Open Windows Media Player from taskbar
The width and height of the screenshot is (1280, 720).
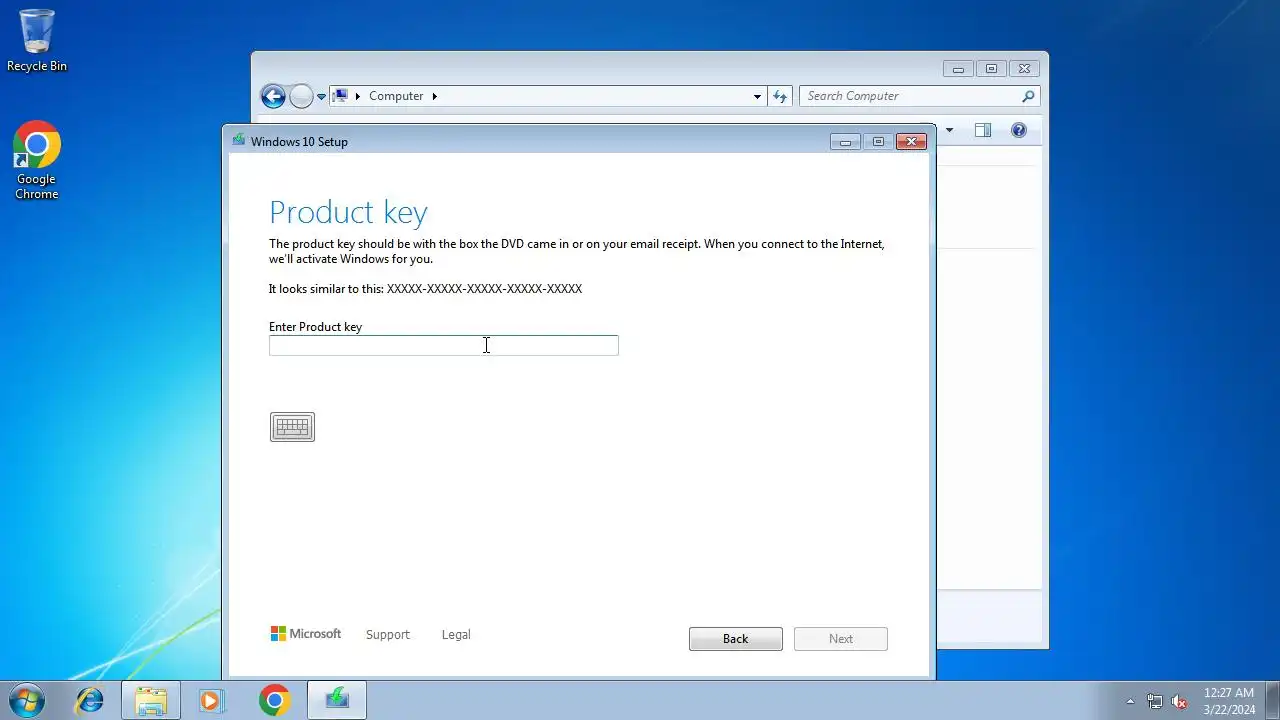212,700
